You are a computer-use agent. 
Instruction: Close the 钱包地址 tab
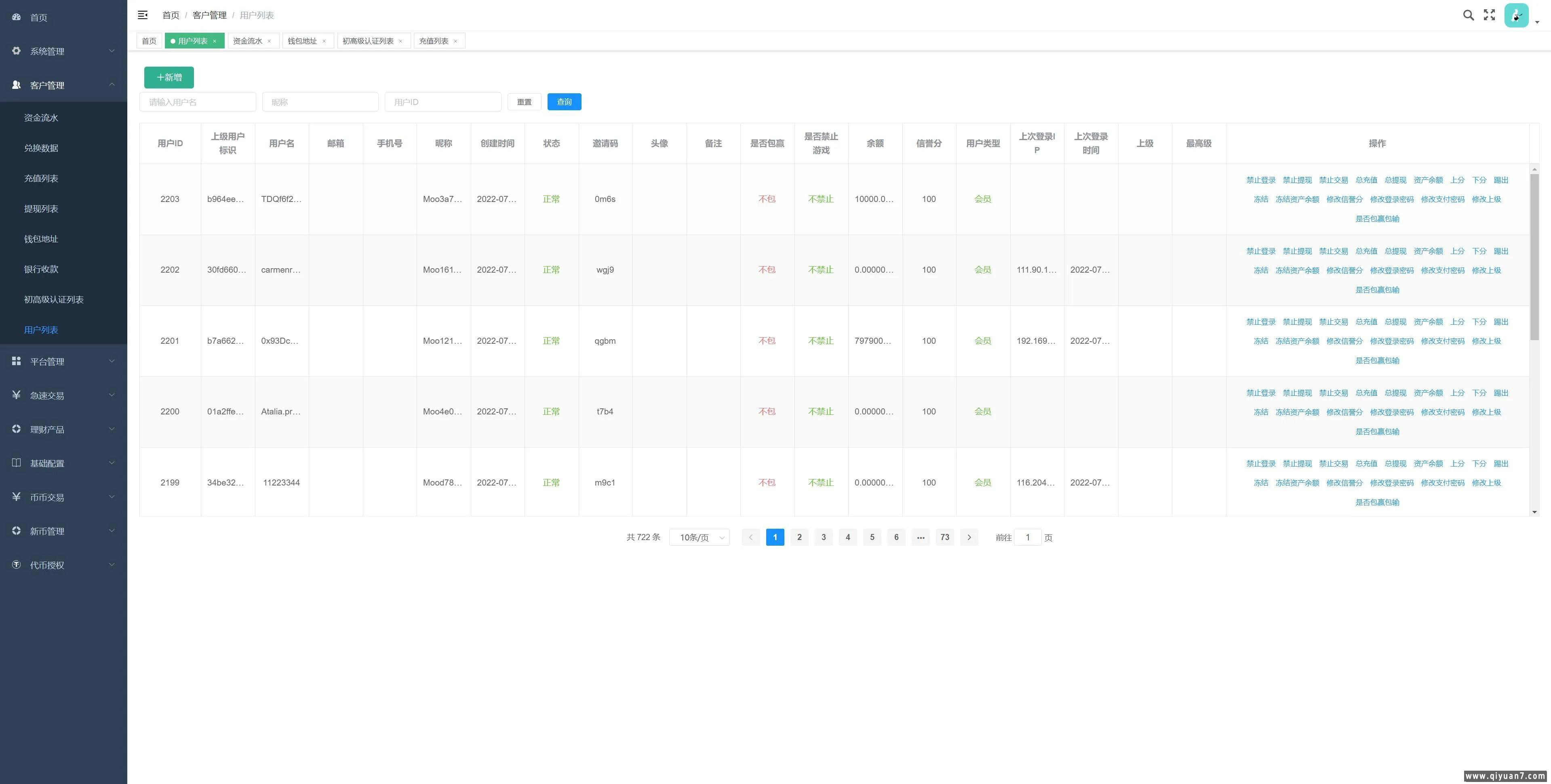[324, 42]
